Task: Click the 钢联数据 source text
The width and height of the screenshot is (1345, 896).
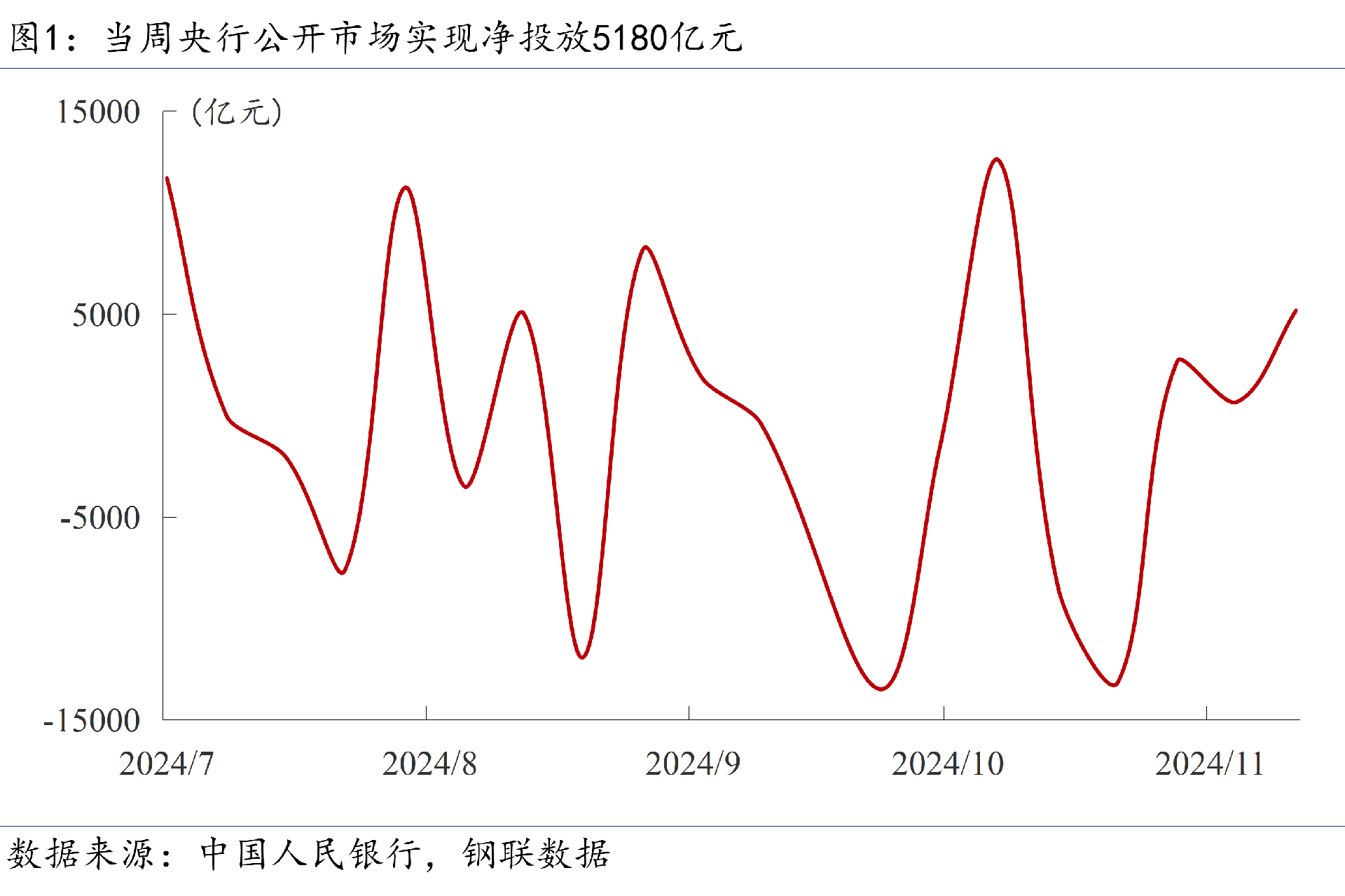Action: (536, 854)
